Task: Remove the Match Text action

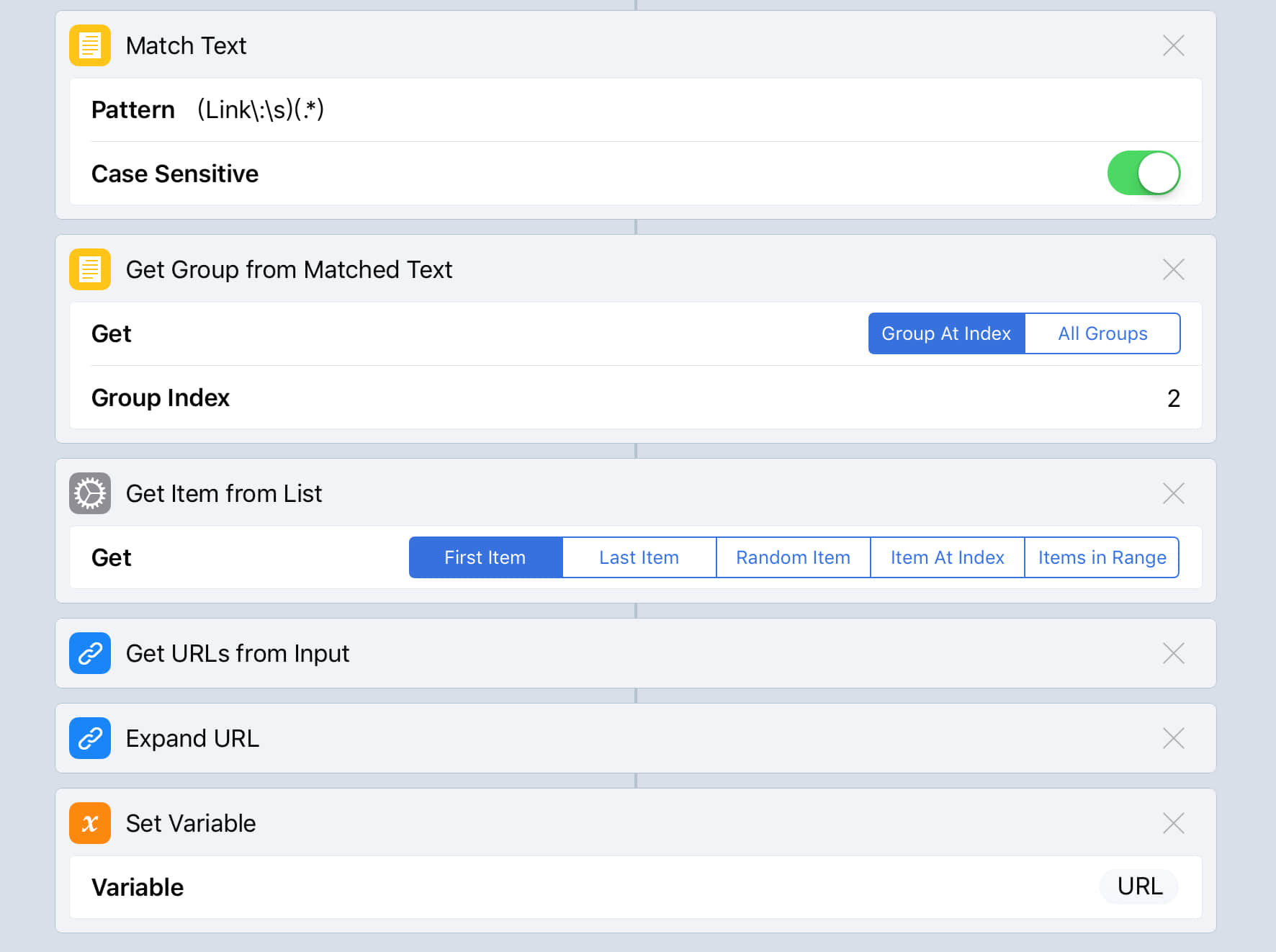Action: [x=1173, y=45]
